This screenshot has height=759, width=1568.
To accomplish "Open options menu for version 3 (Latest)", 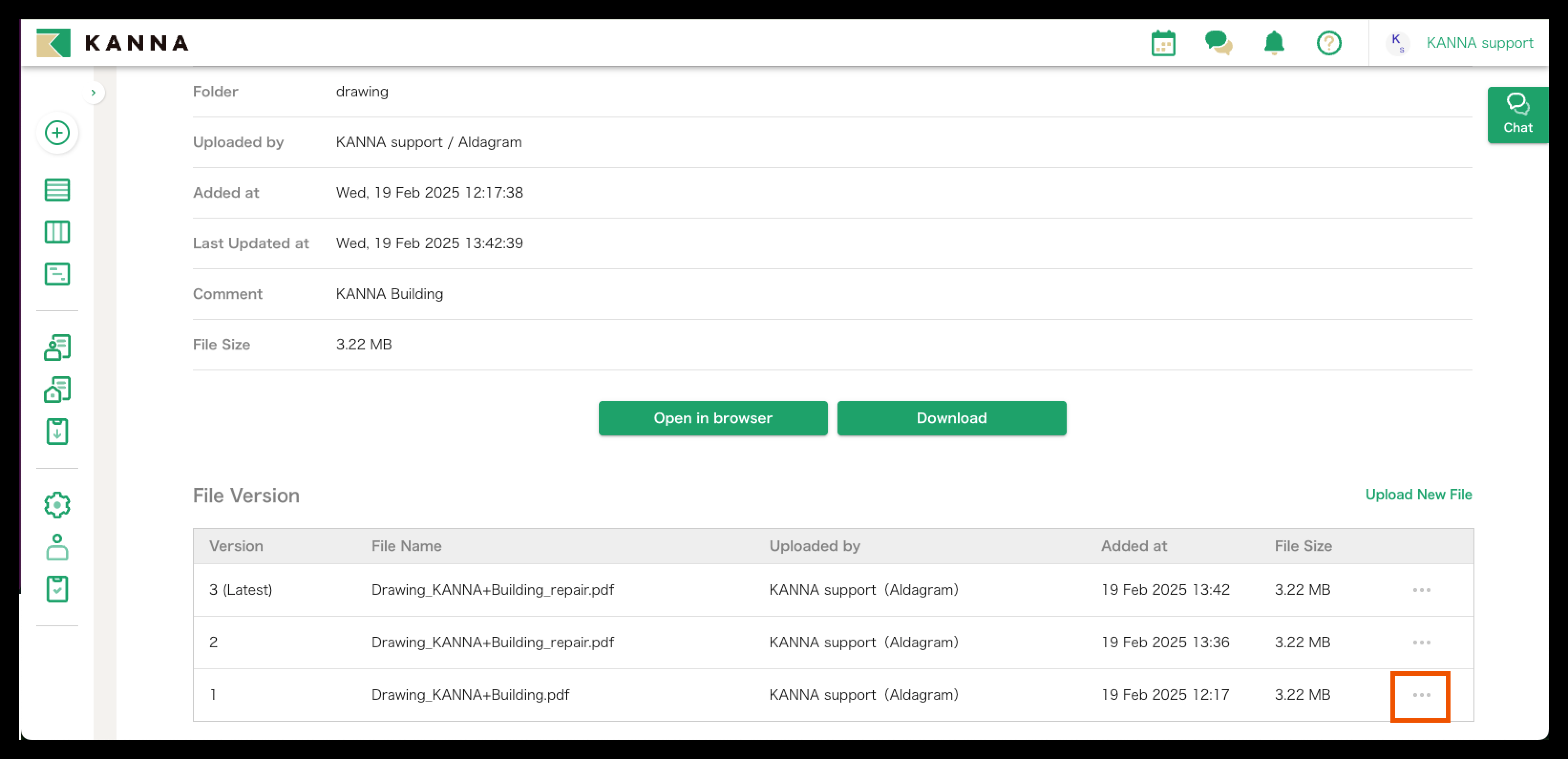I will tap(1421, 590).
